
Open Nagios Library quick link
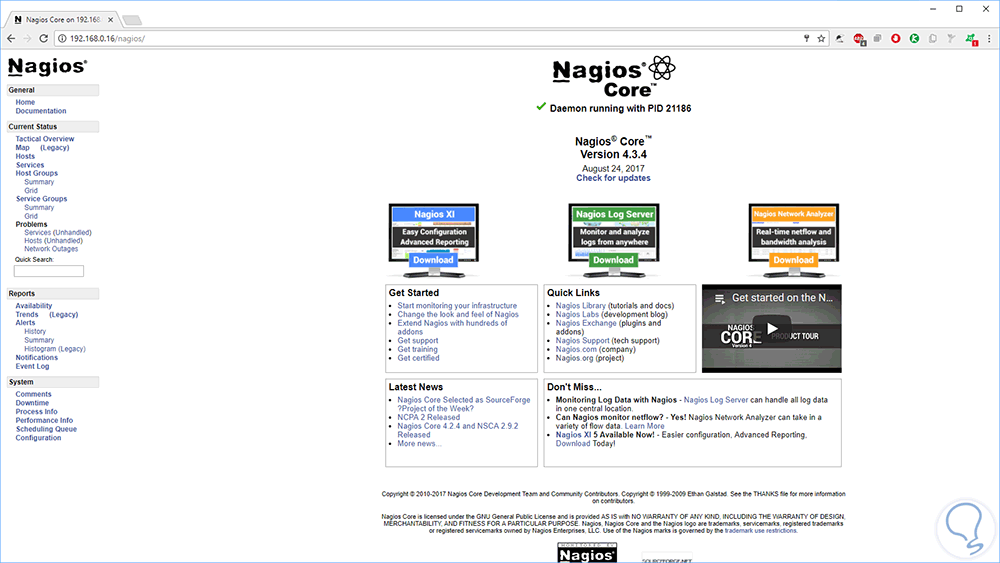580,306
